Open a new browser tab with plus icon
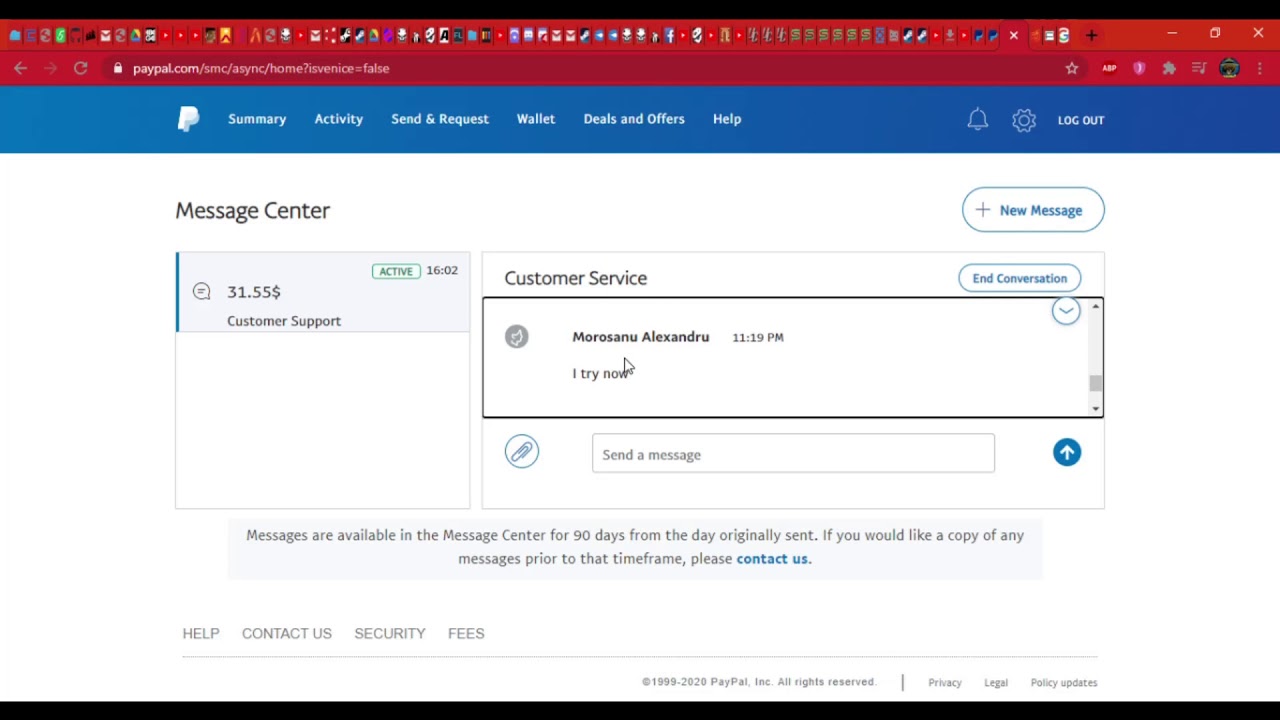The width and height of the screenshot is (1280, 720). tap(1092, 36)
